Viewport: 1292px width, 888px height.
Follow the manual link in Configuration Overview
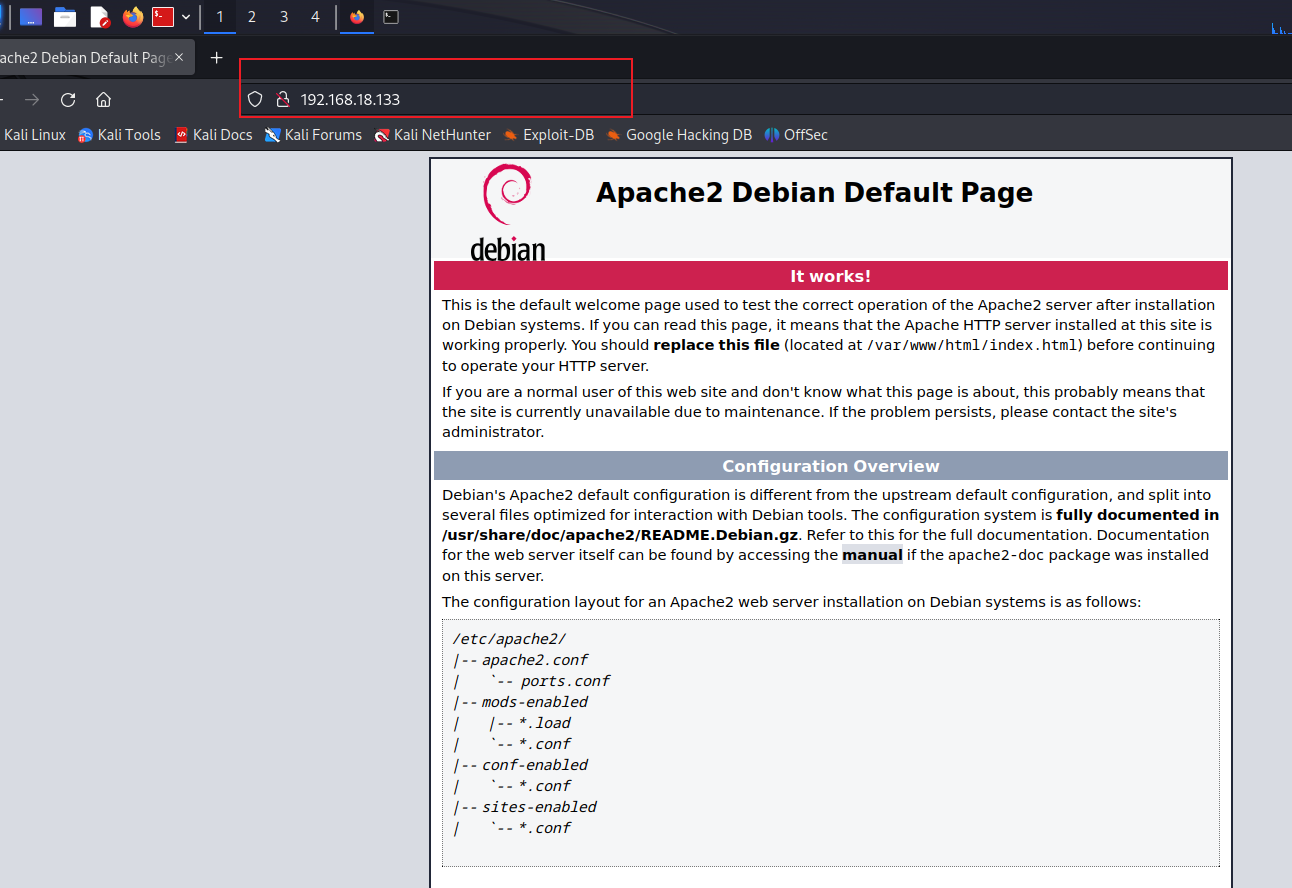pos(872,555)
